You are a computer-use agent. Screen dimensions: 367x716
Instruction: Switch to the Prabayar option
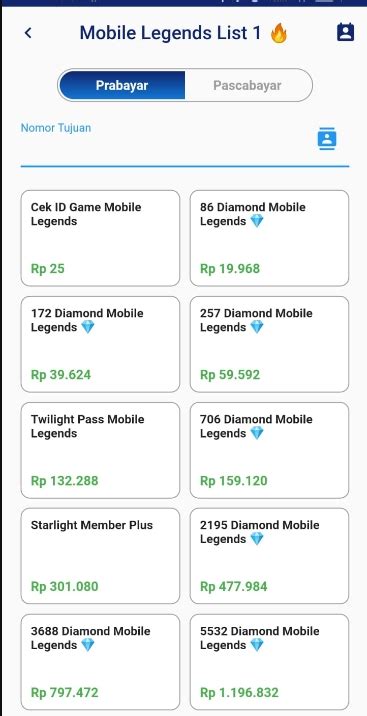click(x=122, y=85)
